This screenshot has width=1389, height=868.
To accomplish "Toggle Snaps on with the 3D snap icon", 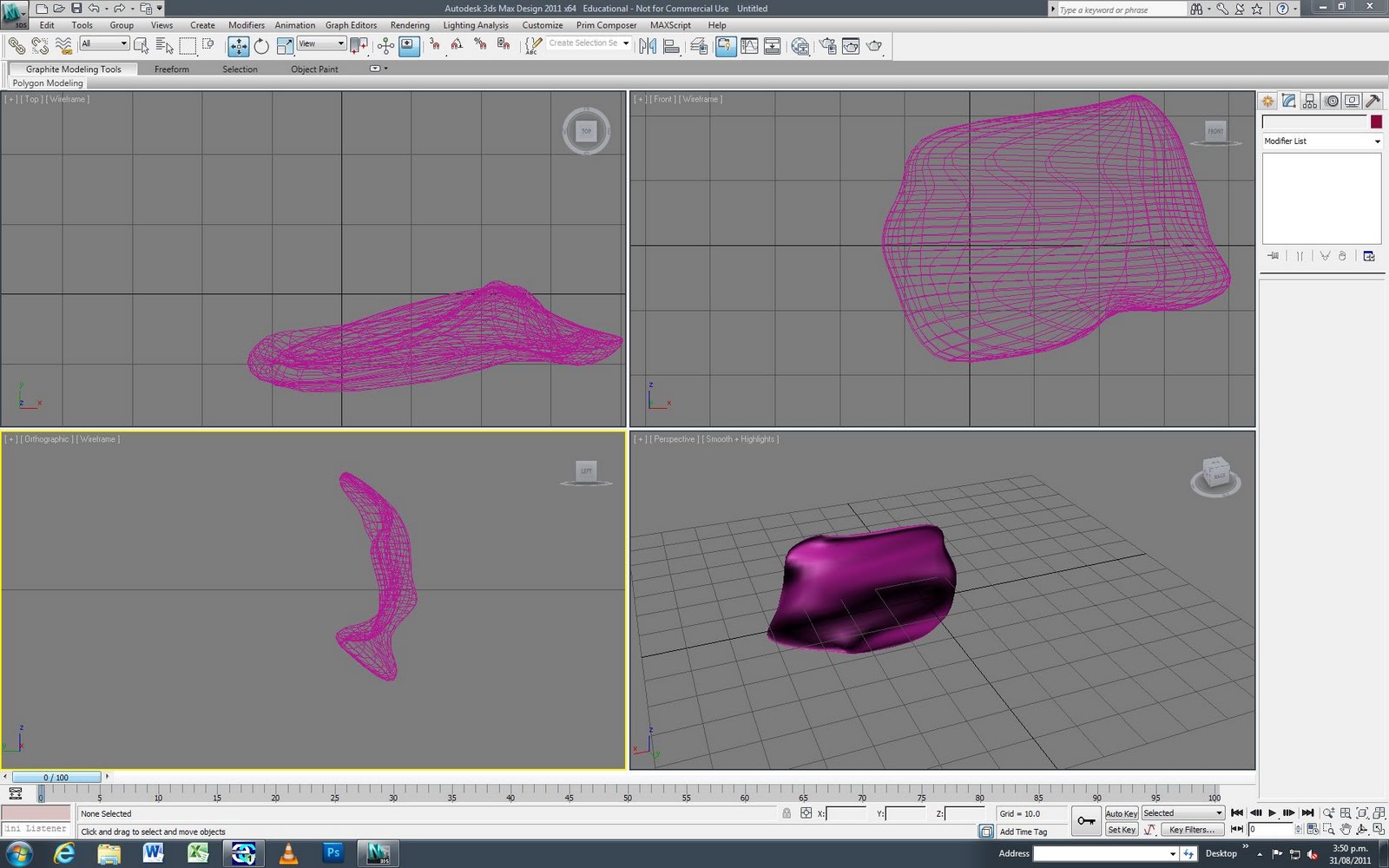I will coord(434,46).
